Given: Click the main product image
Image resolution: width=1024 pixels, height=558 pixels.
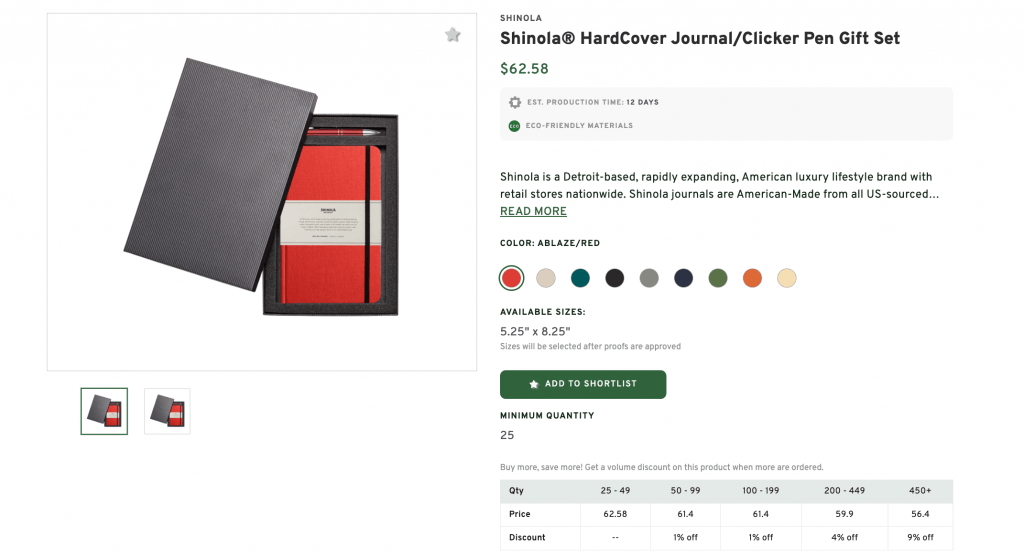Looking at the screenshot, I should pos(262,192).
